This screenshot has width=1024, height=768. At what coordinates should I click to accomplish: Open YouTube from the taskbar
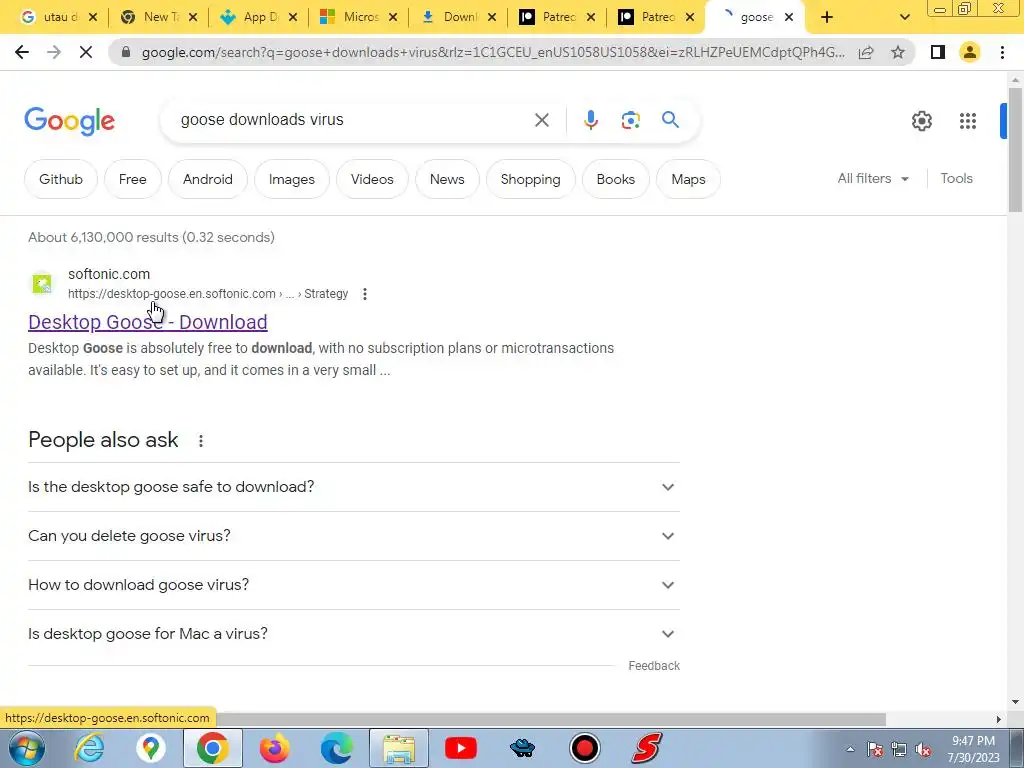coord(460,748)
